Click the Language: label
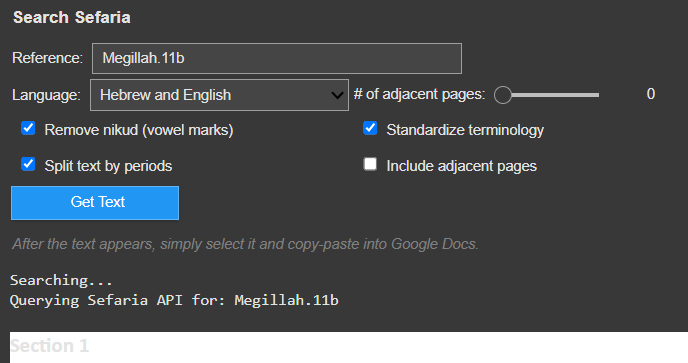 (46, 95)
